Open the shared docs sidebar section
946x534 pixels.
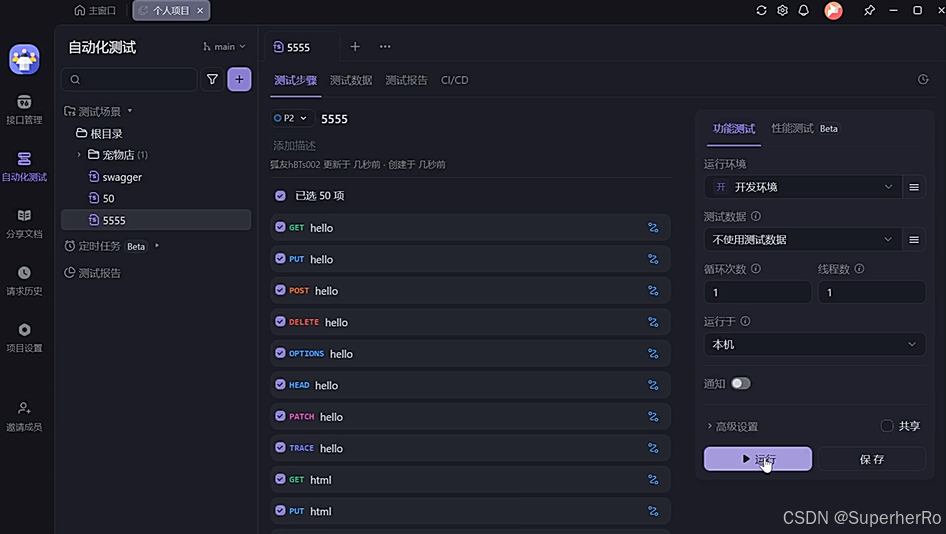coord(24,223)
